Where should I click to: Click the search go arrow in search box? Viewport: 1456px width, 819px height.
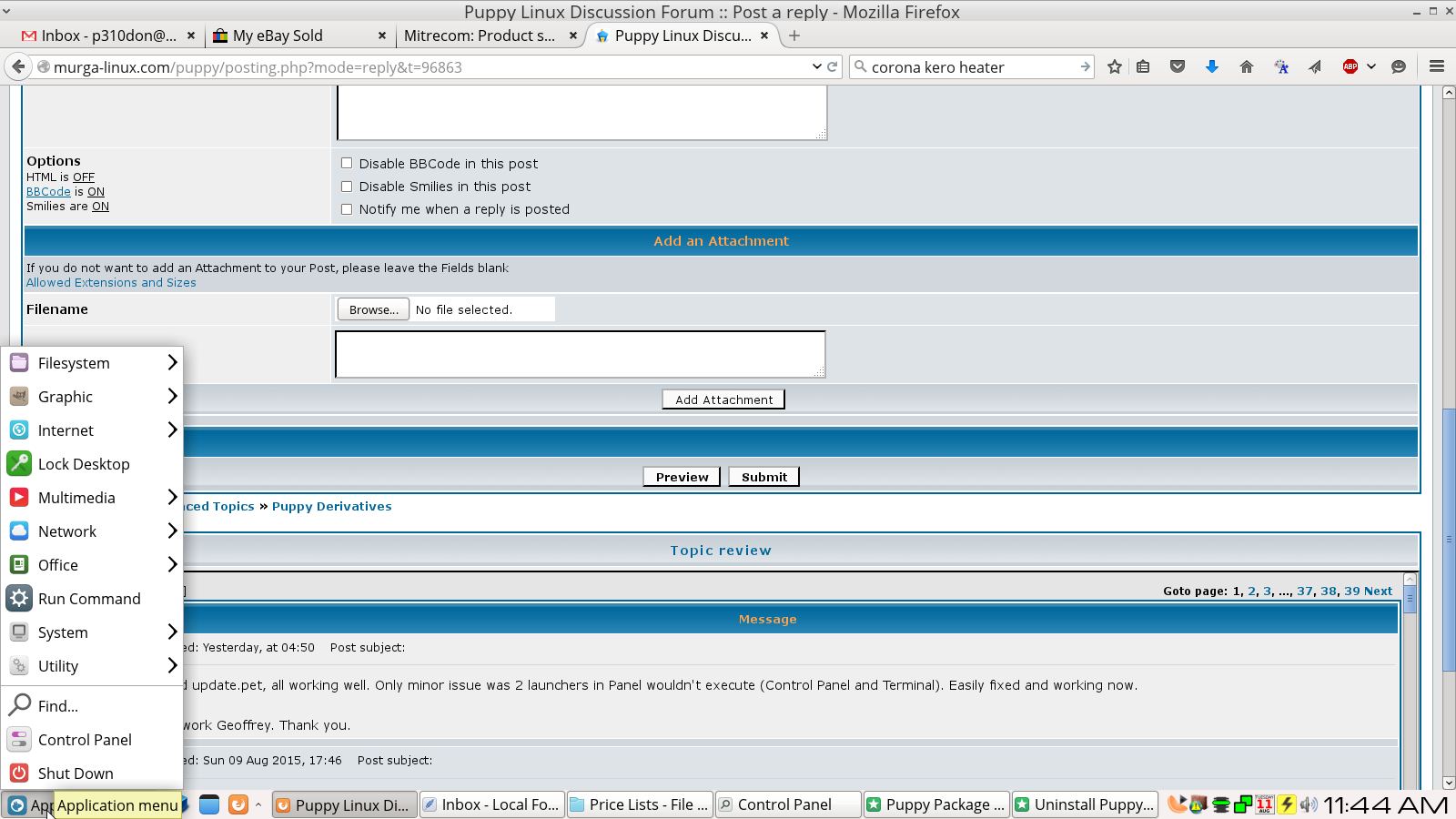[x=1085, y=66]
